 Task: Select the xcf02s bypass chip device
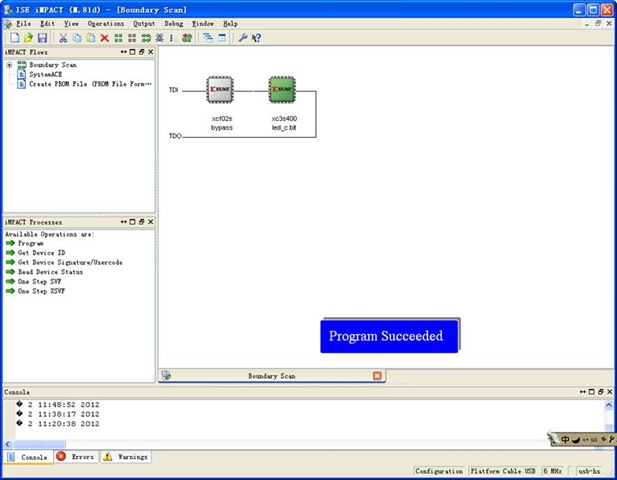click(221, 91)
